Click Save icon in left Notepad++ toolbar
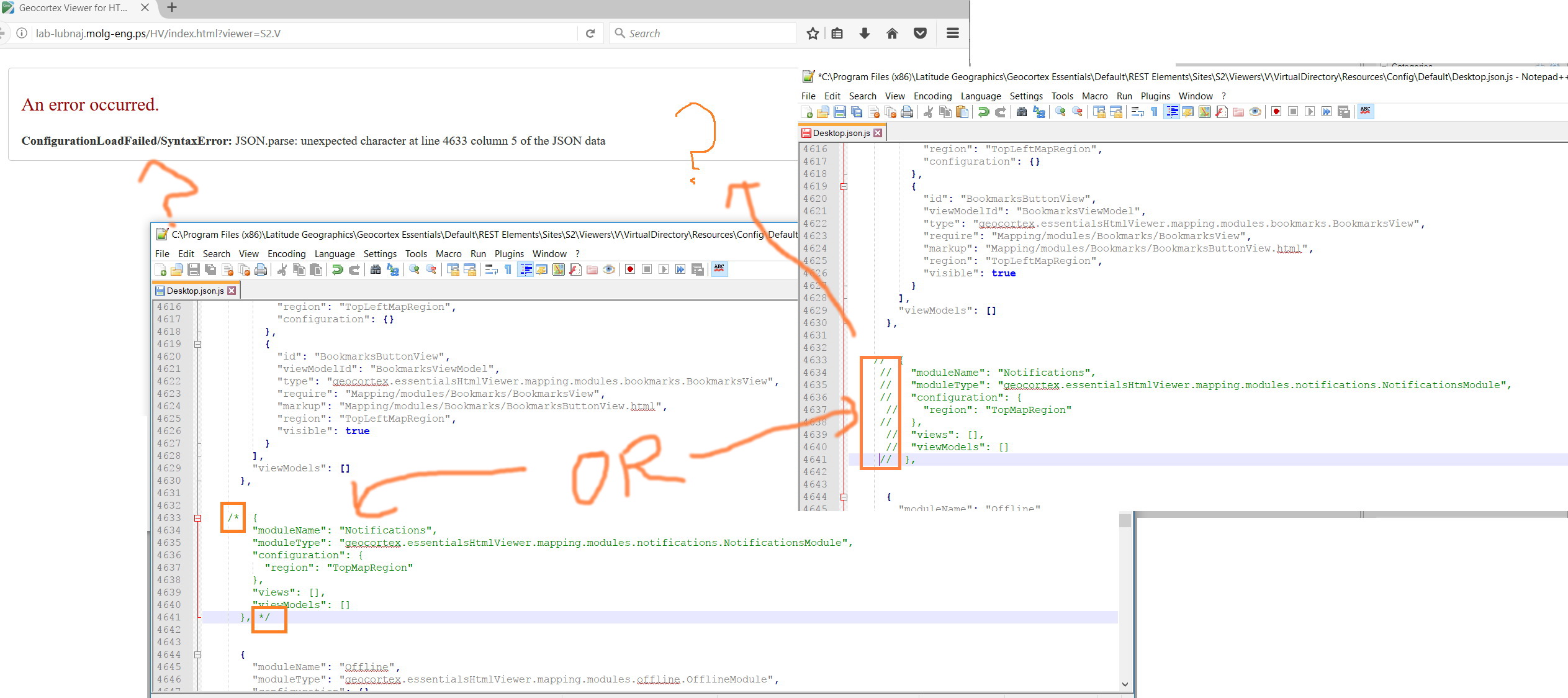 click(x=194, y=270)
